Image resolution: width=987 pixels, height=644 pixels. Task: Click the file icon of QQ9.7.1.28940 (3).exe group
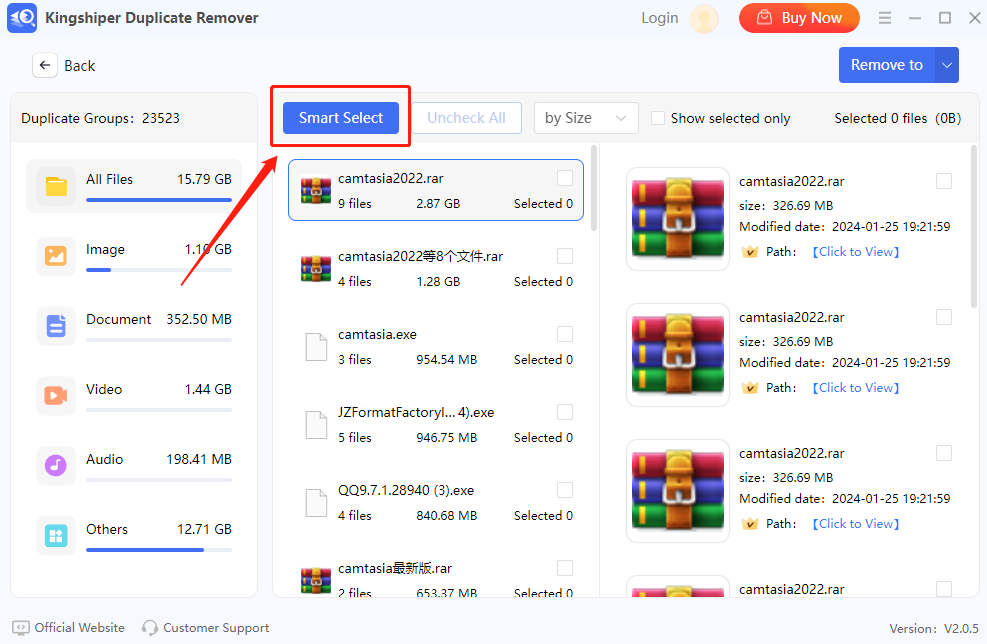[316, 503]
